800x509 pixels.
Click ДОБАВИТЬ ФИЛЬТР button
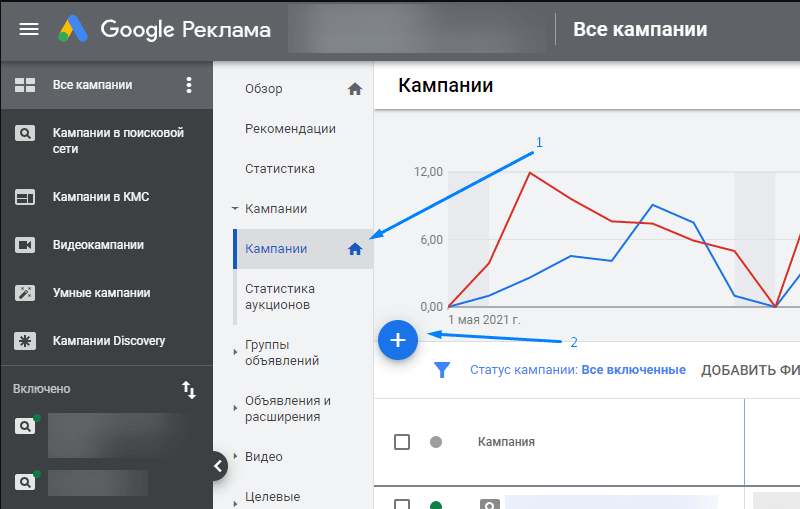750,370
